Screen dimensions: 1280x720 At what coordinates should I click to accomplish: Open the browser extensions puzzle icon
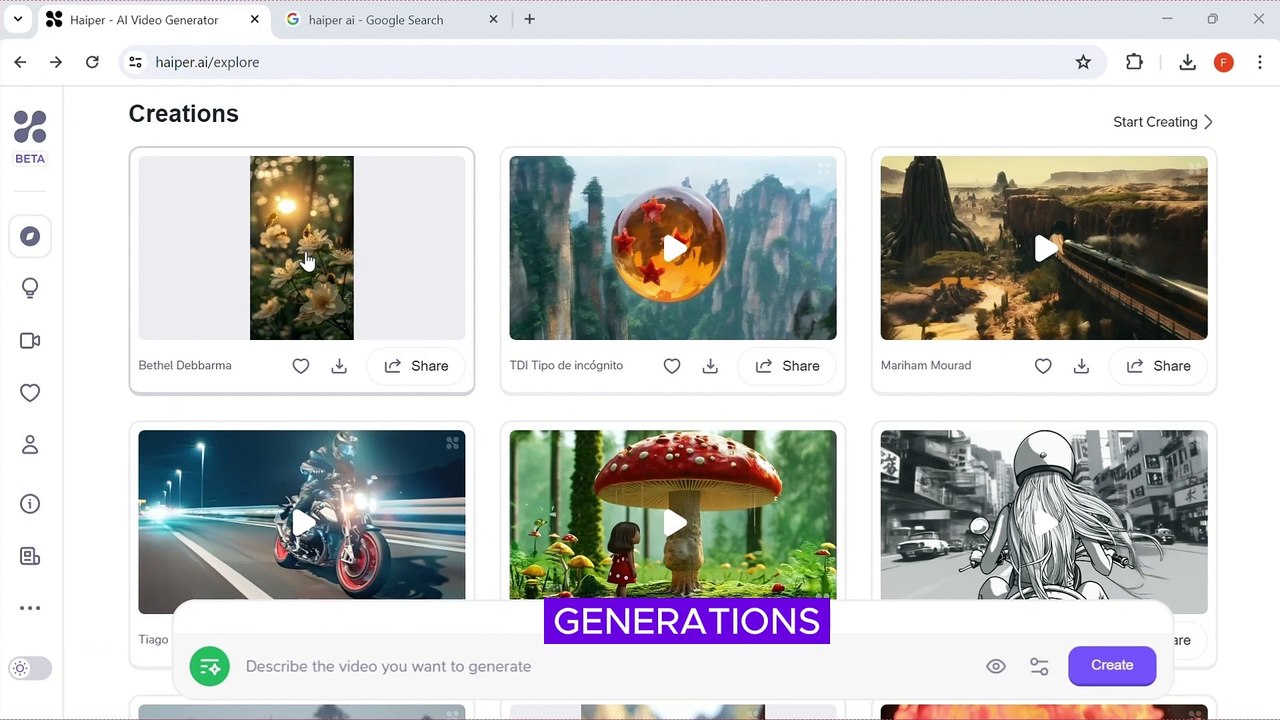(1134, 62)
